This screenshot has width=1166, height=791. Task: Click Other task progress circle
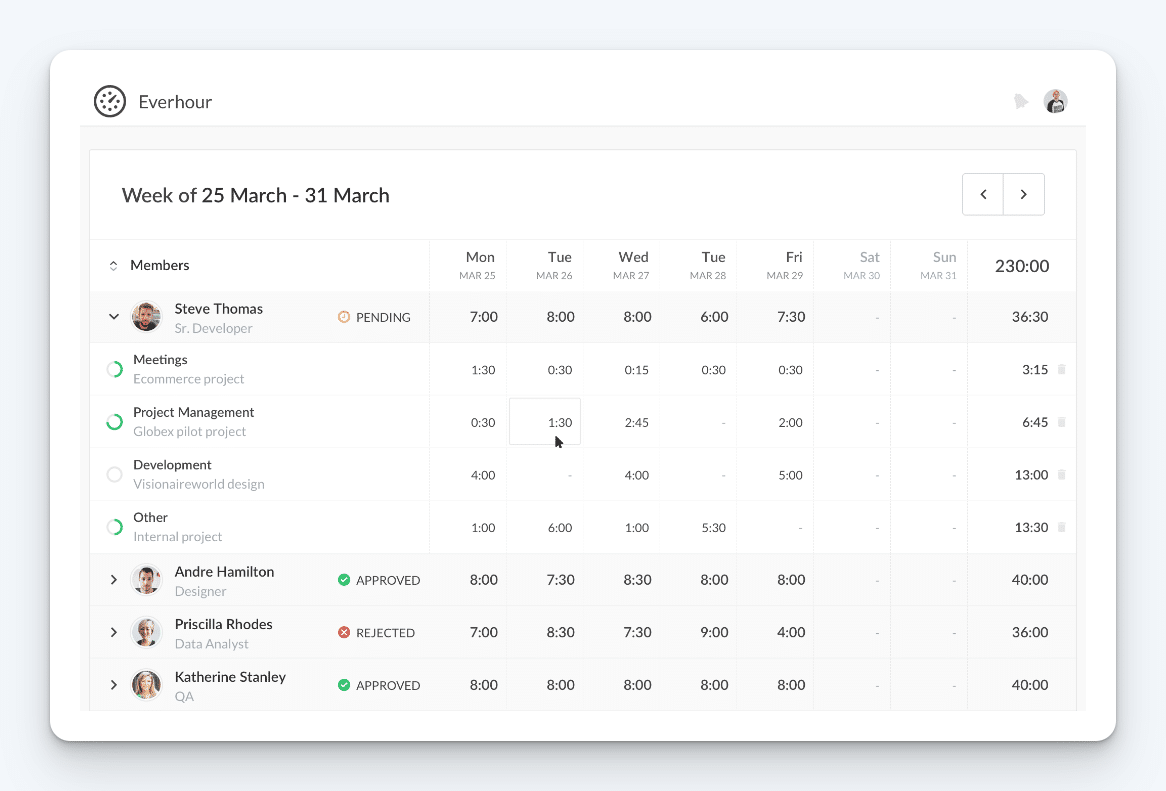115,527
